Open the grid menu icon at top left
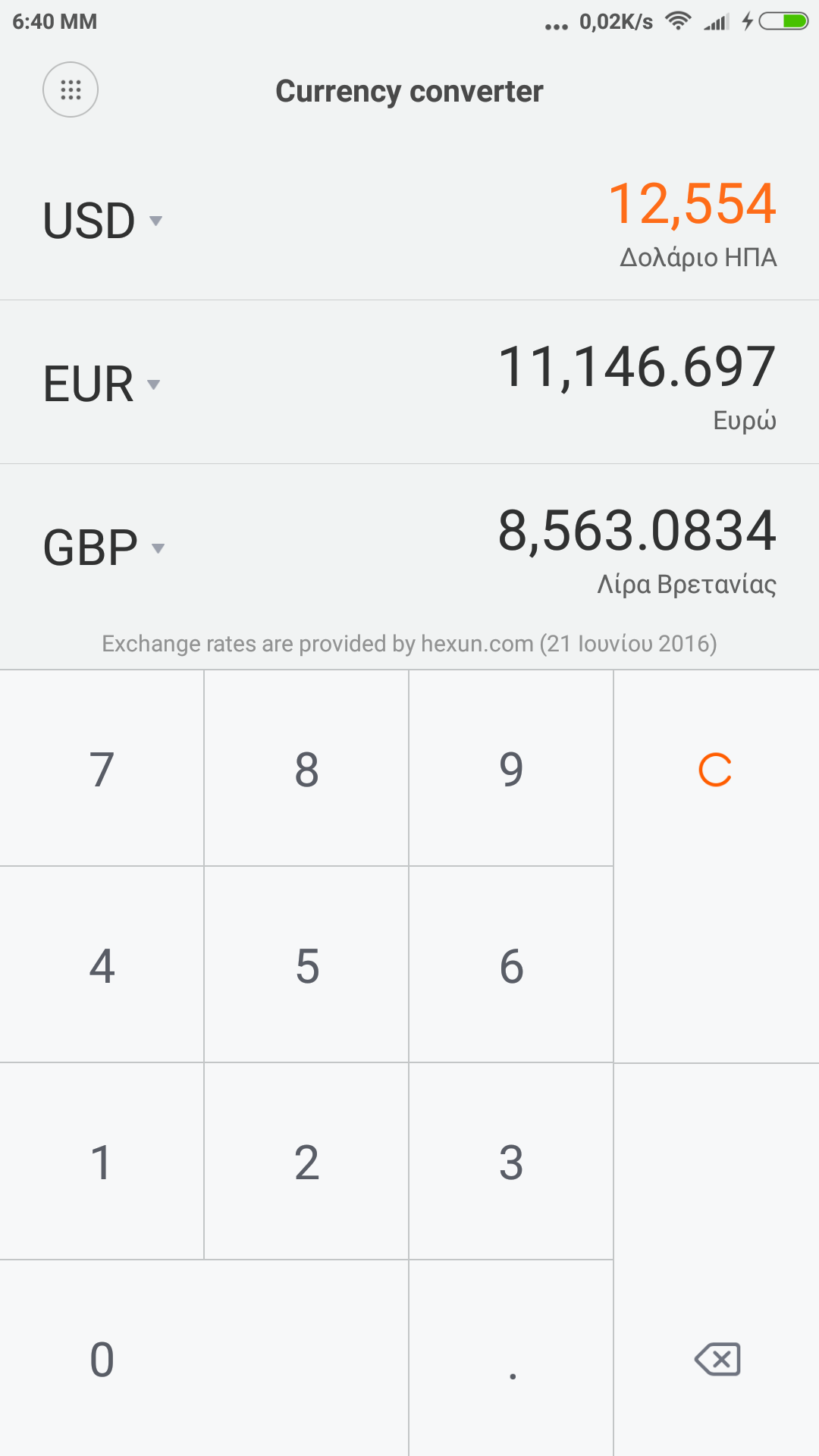The height and width of the screenshot is (1456, 819). (x=71, y=89)
